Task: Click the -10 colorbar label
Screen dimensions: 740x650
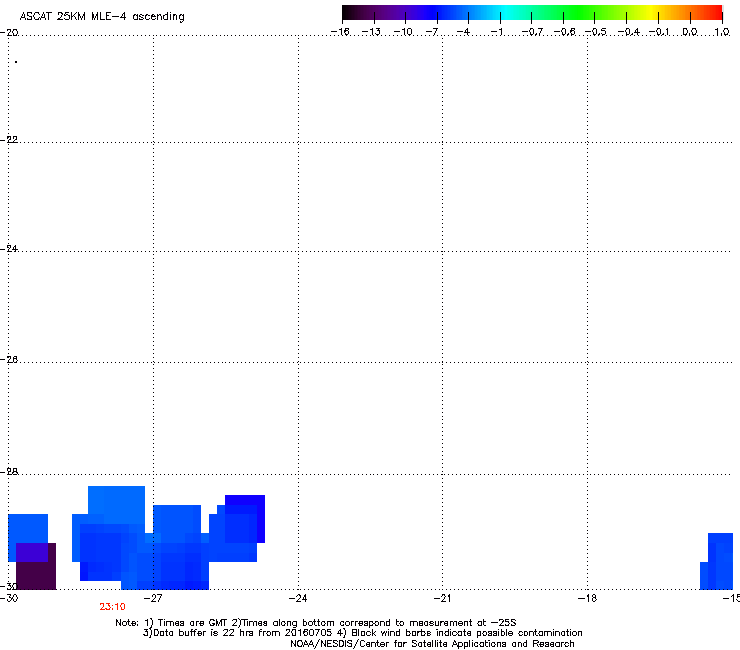Action: (x=403, y=32)
